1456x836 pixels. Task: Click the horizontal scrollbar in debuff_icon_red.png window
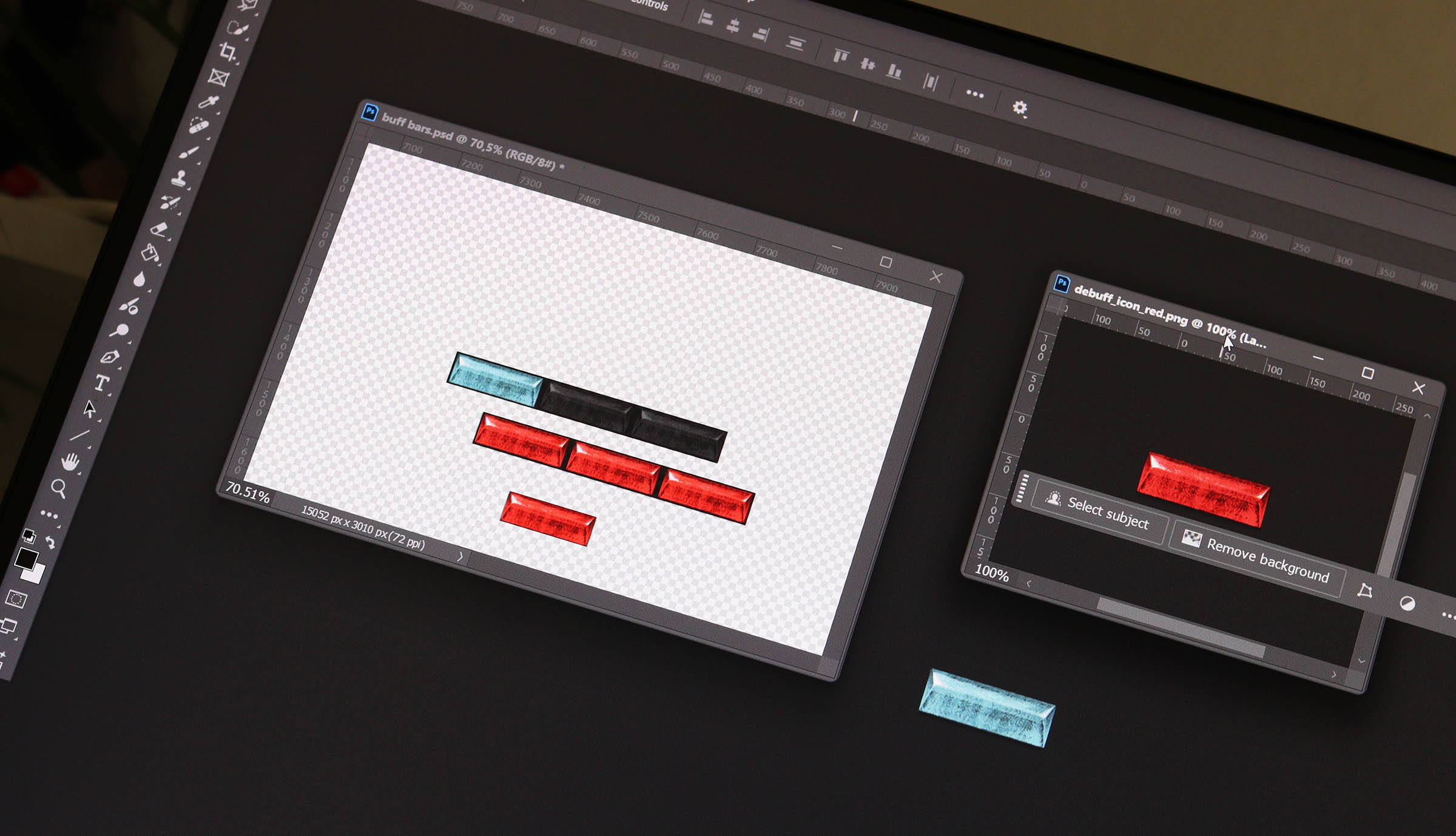click(x=1181, y=627)
